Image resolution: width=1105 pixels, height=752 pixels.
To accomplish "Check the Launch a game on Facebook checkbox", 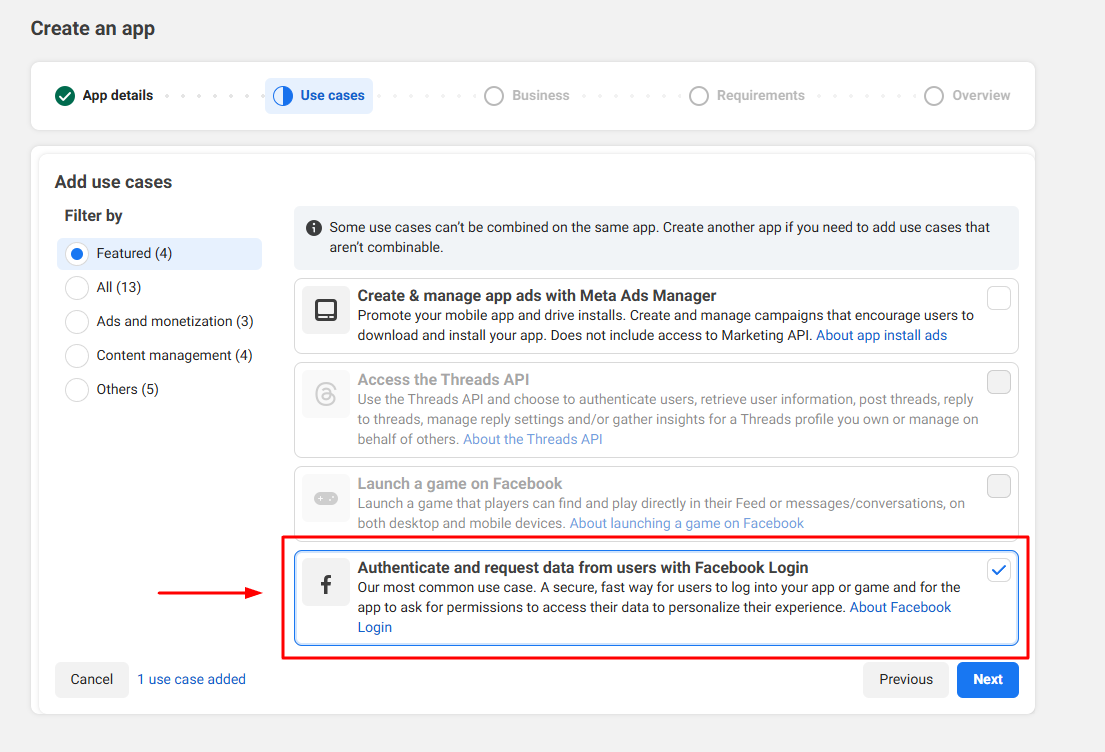I will tap(999, 486).
